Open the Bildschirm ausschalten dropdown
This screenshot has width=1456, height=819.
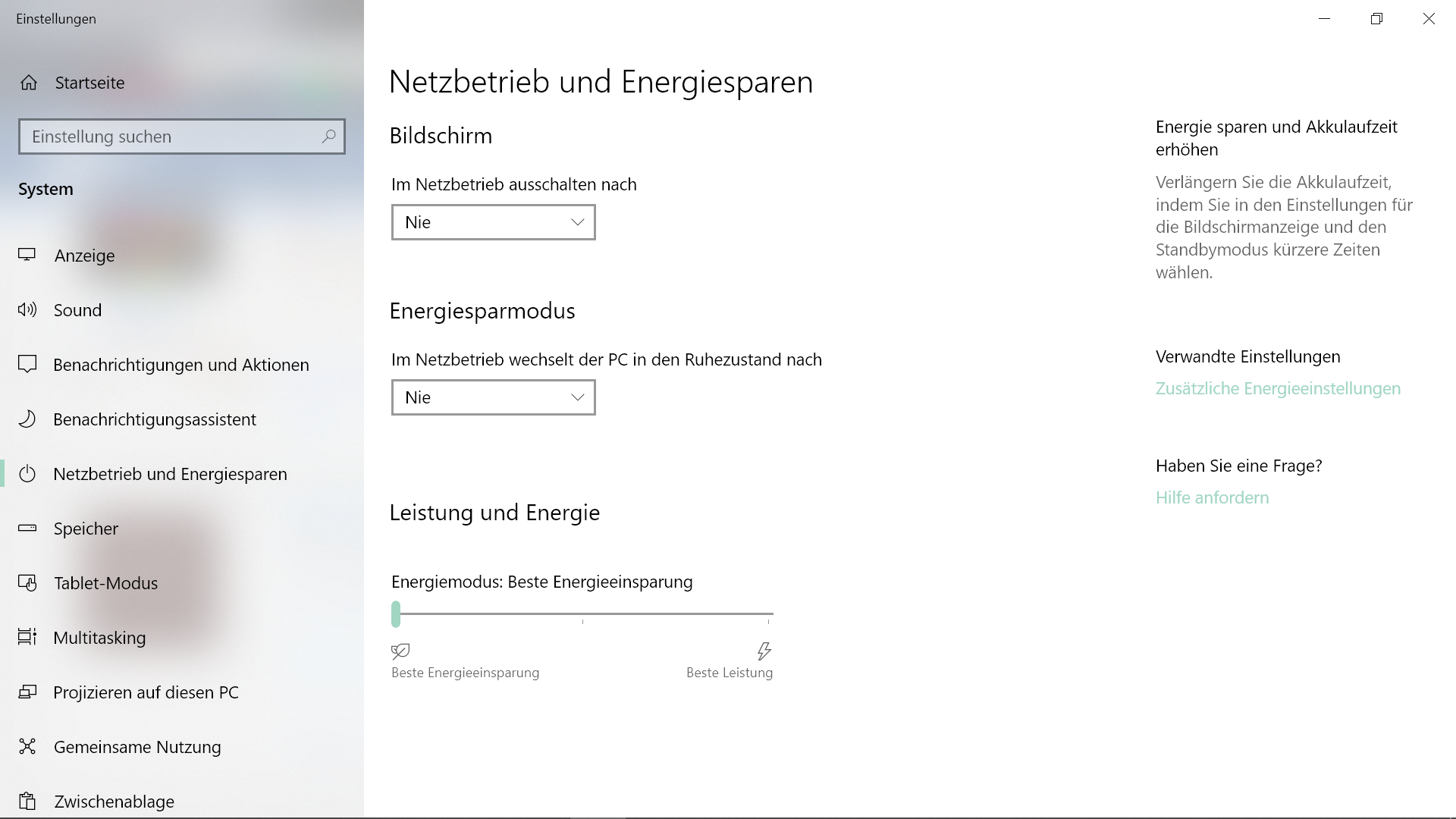(x=493, y=222)
